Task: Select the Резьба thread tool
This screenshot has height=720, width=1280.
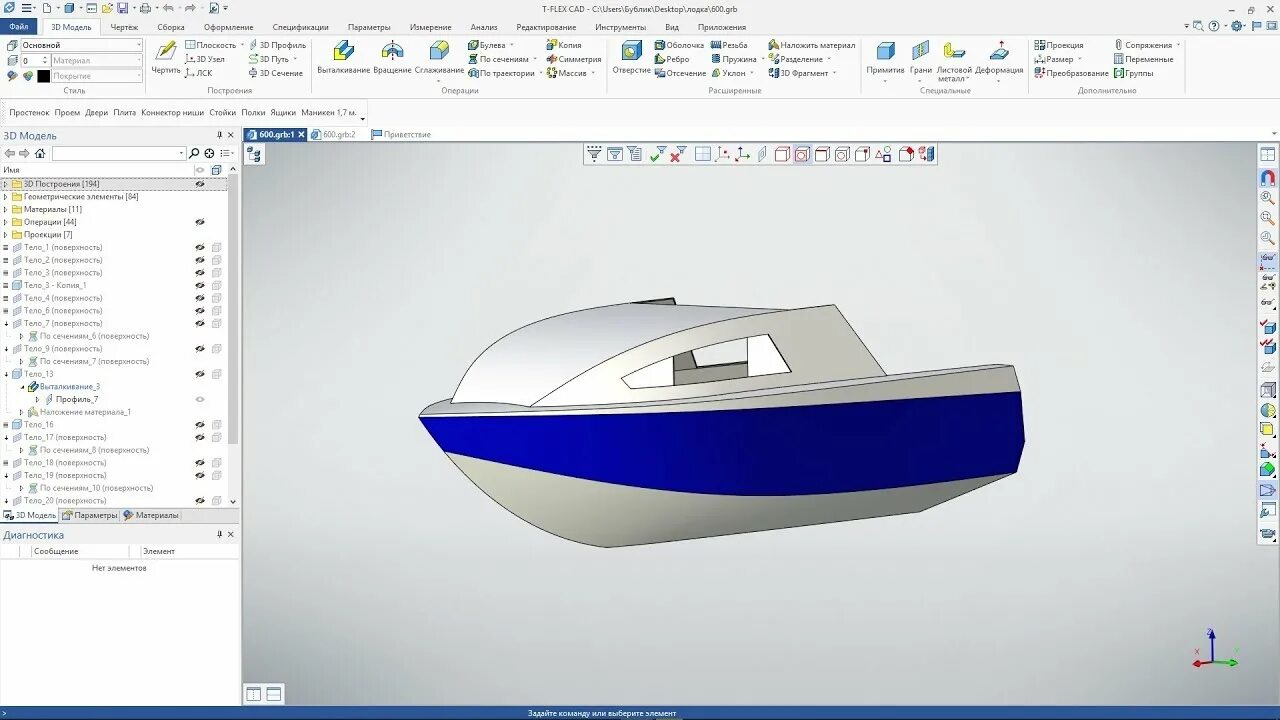Action: point(729,45)
